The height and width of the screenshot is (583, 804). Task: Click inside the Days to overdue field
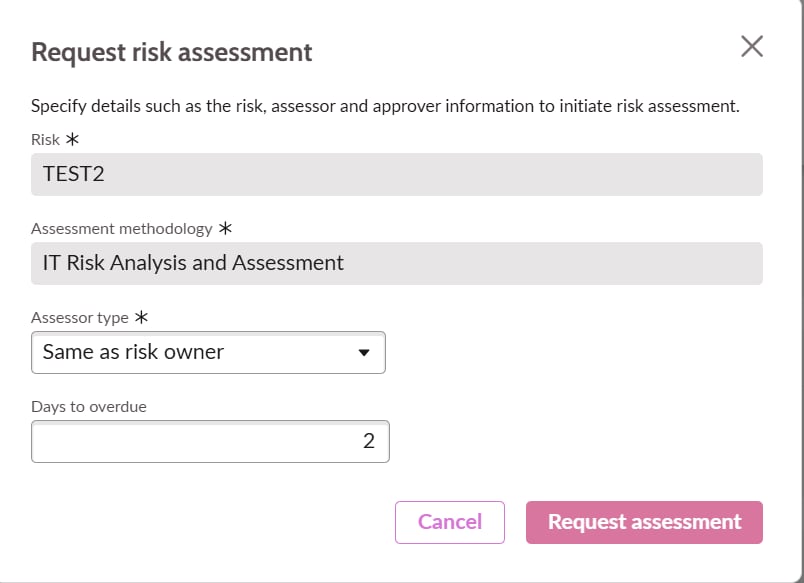point(210,440)
